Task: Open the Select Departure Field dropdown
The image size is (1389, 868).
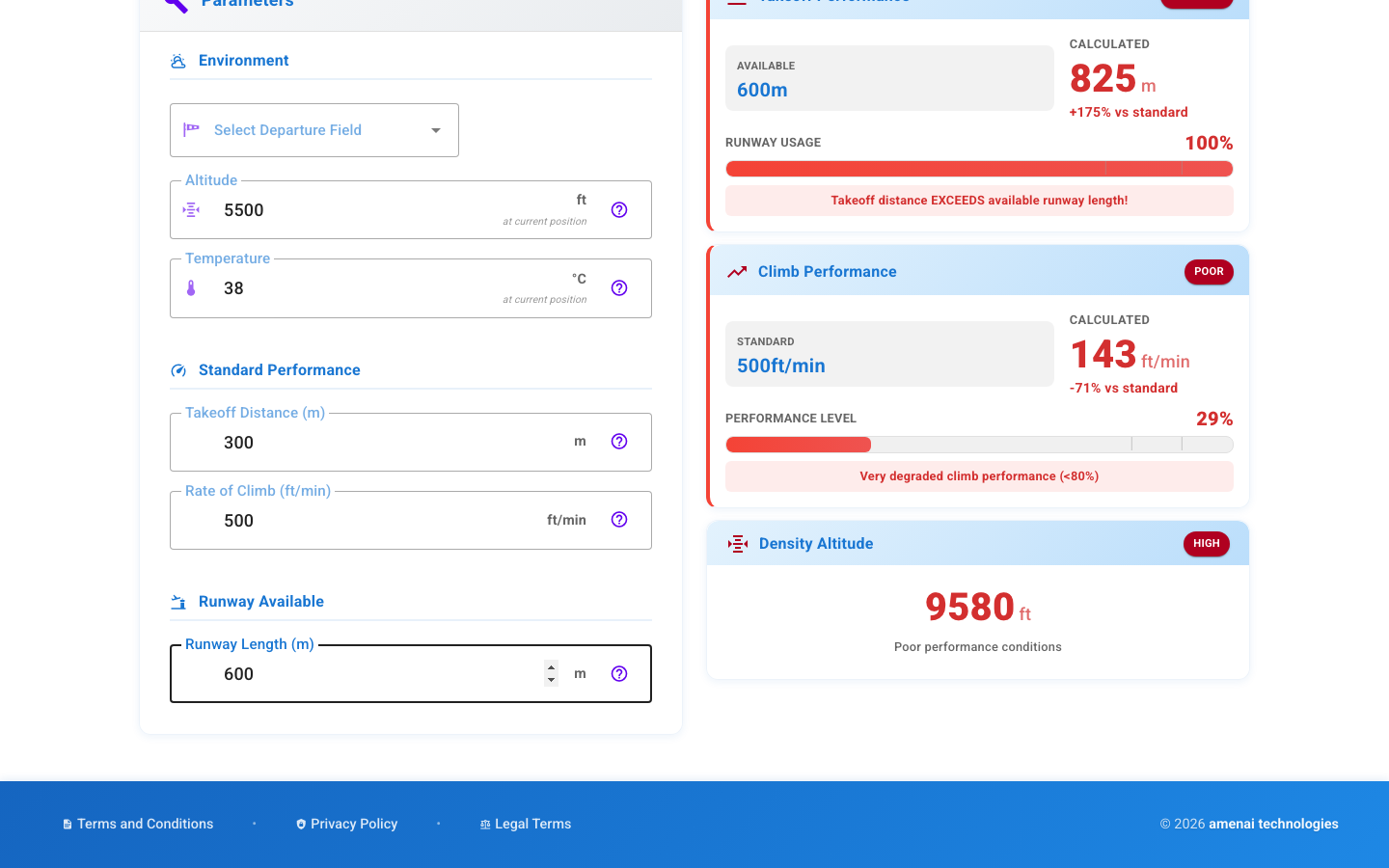Action: click(x=313, y=130)
